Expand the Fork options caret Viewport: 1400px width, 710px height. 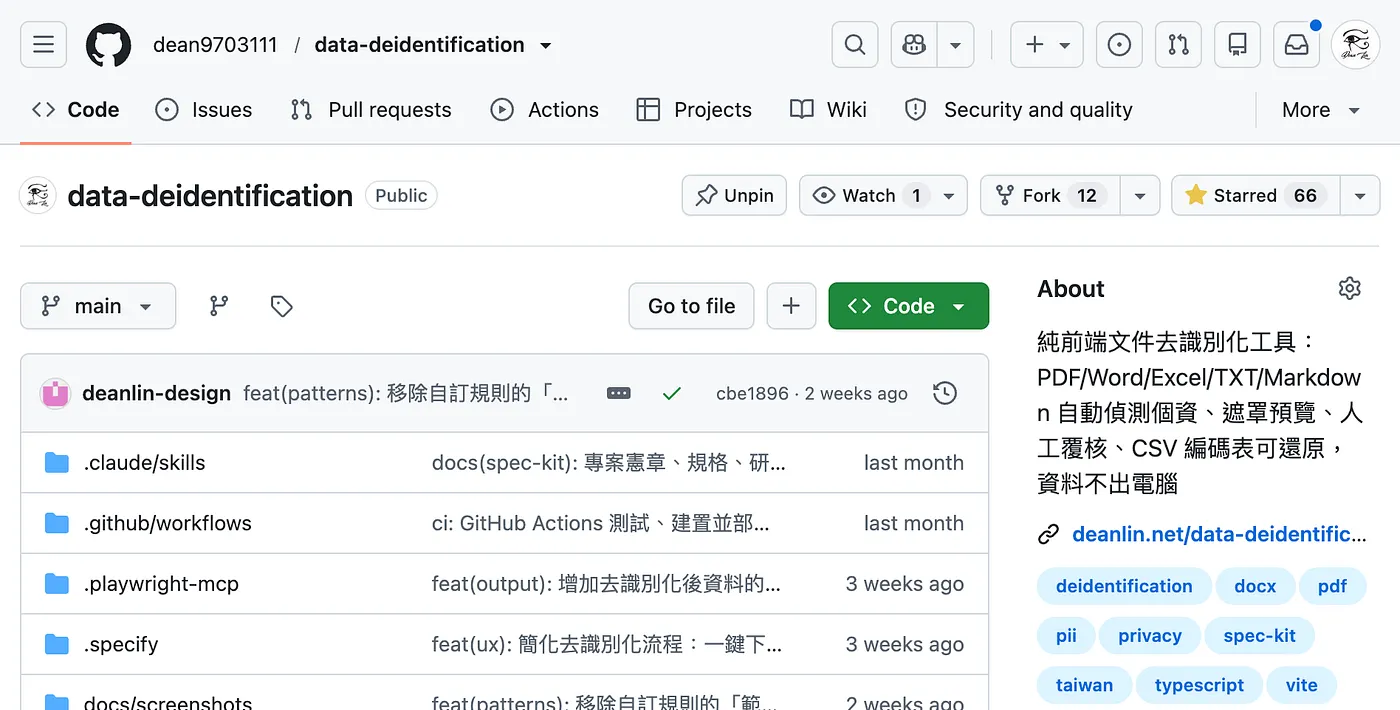pyautogui.click(x=1139, y=196)
